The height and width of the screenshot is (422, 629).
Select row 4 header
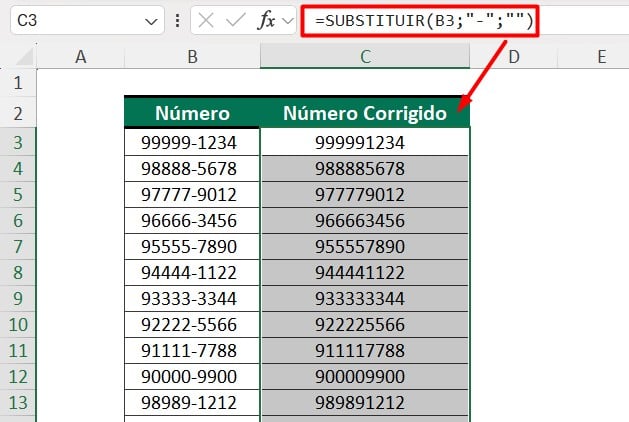pos(18,168)
